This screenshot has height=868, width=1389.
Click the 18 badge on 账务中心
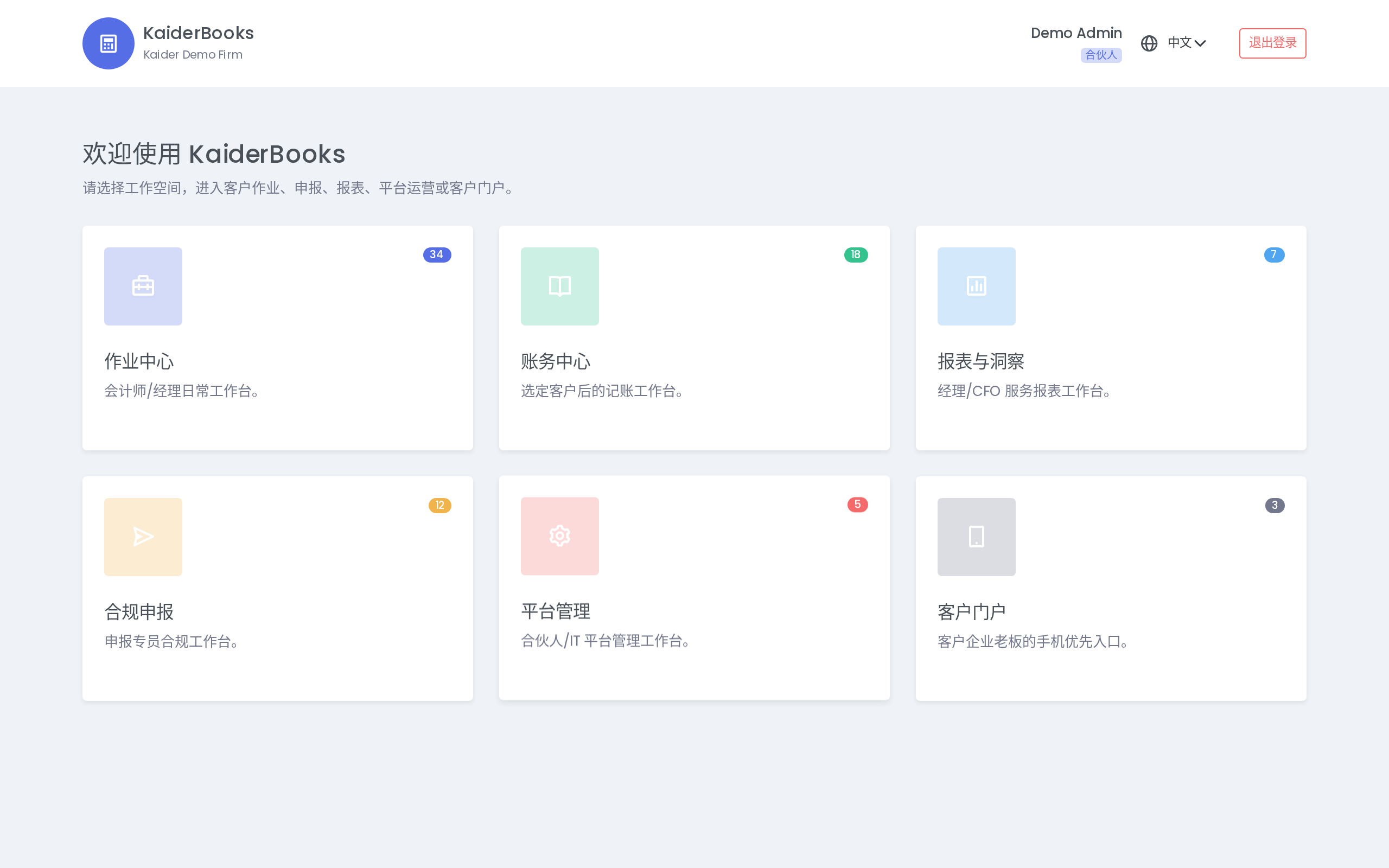[856, 255]
